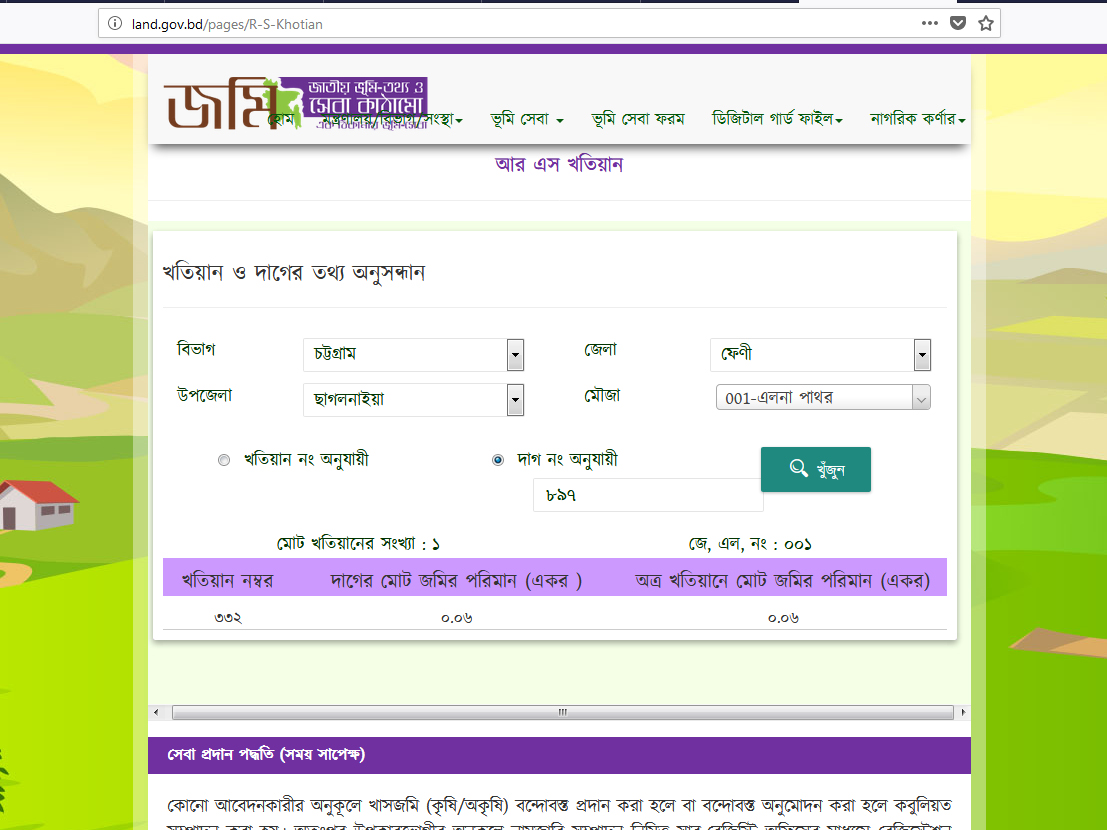Viewport: 1107px width, 830px height.
Task: Select দাগ নং অনুযায়ী radio button
Action: (x=498, y=460)
